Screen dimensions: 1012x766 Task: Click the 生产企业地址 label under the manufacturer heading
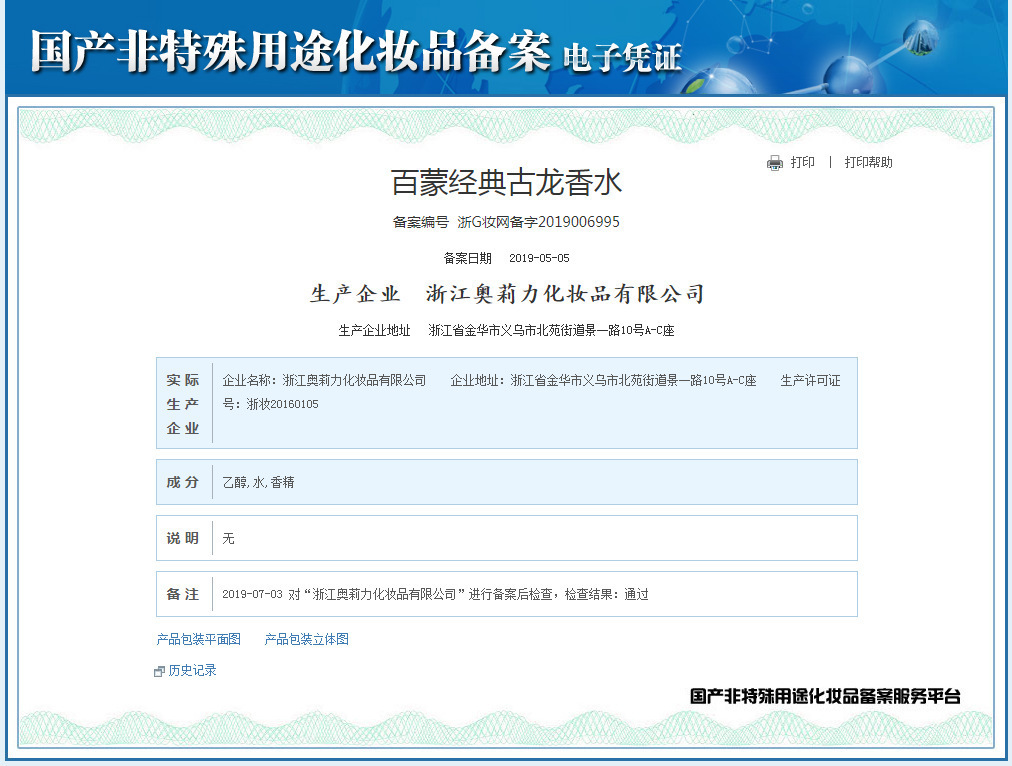[374, 330]
